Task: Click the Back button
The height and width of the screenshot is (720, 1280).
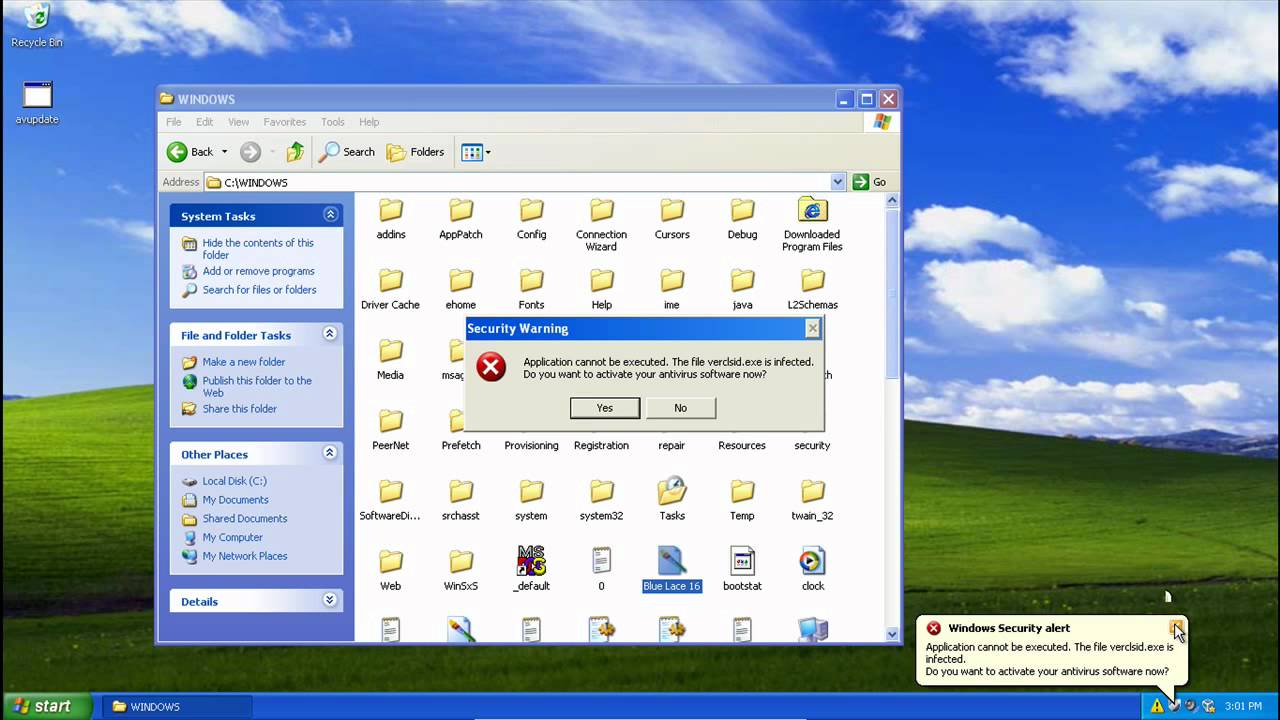Action: click(190, 152)
